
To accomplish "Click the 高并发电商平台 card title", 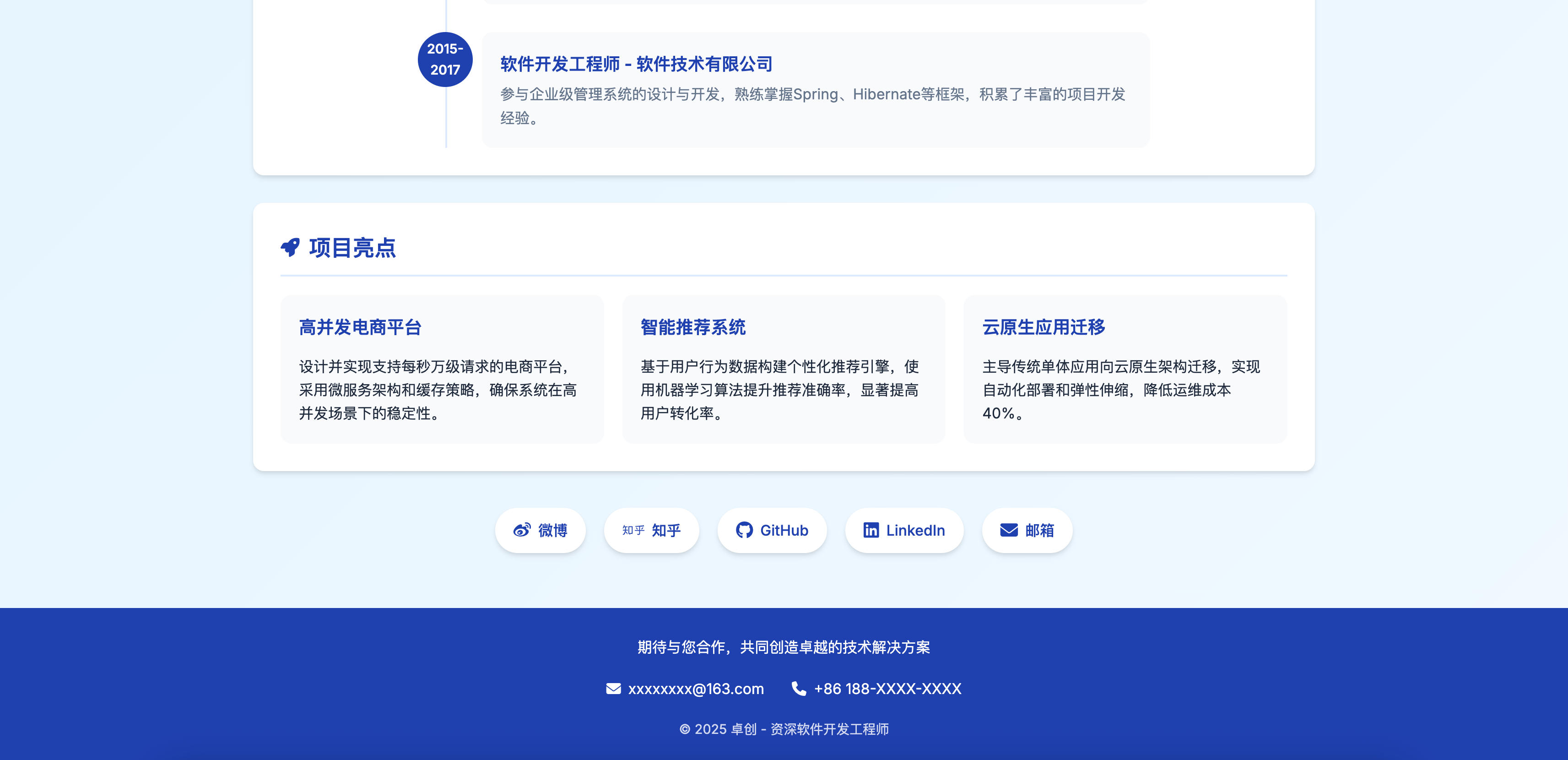I will (360, 327).
